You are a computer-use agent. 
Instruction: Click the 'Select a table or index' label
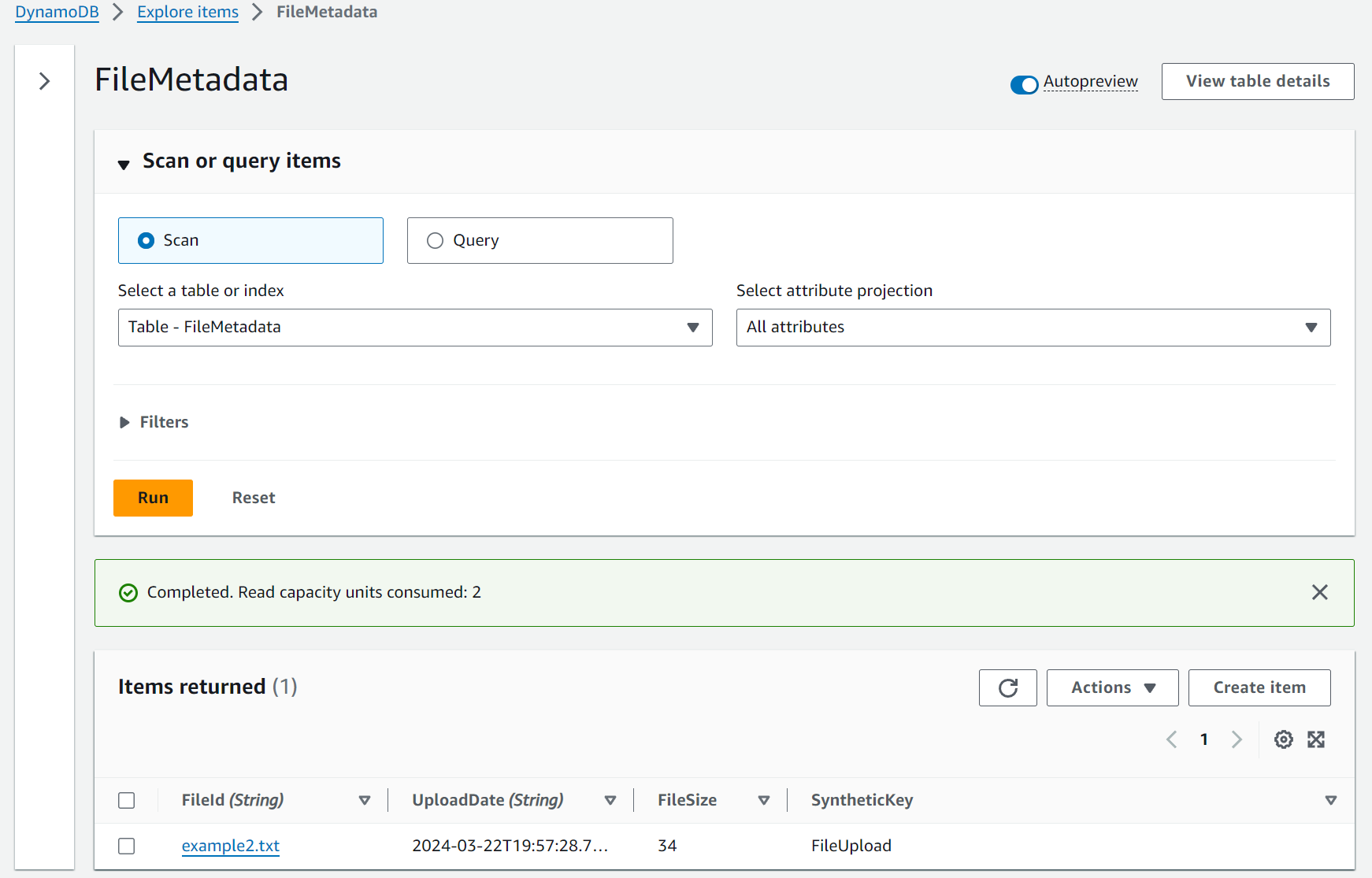(201, 291)
